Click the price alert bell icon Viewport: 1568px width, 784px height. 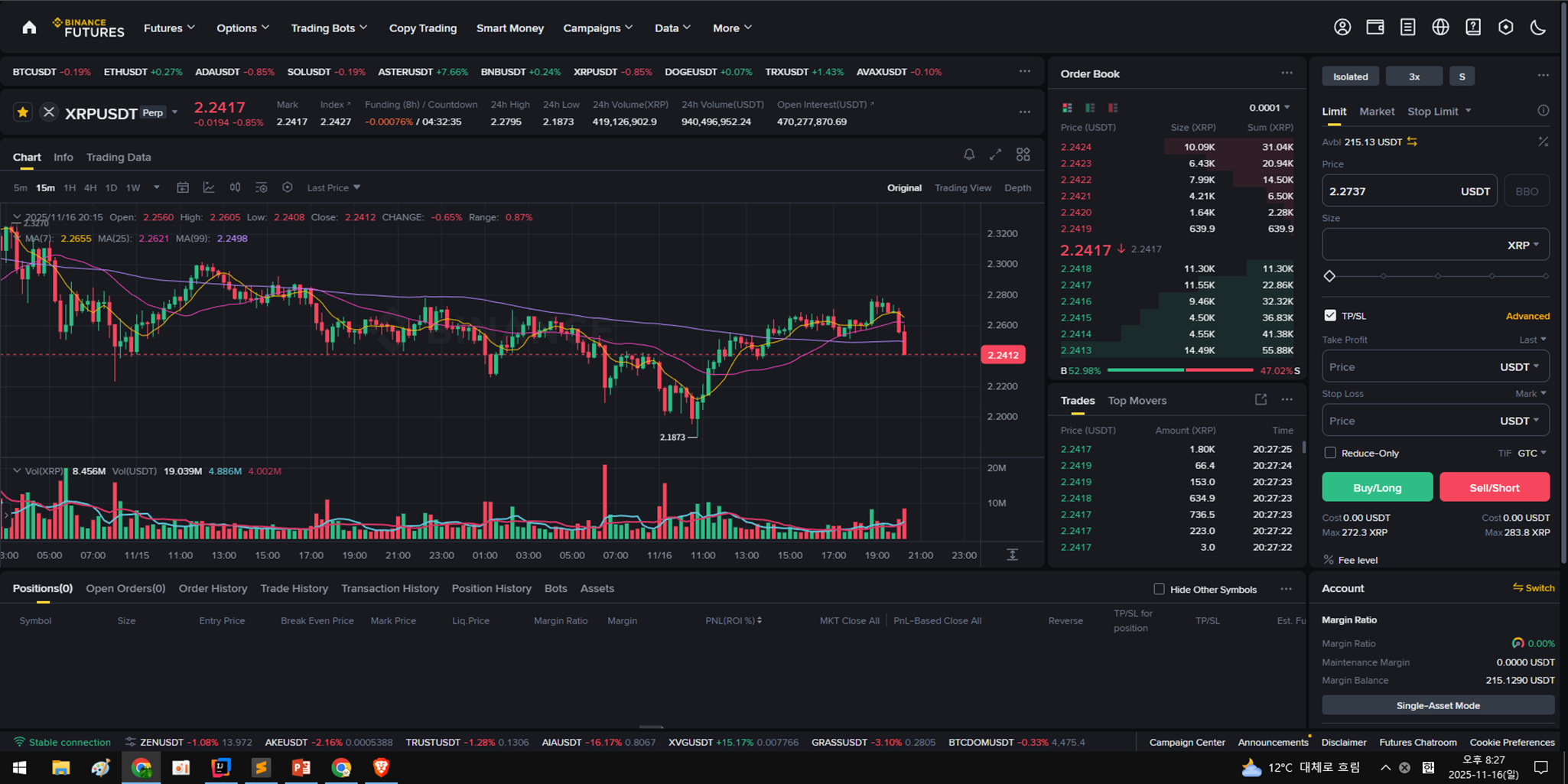click(x=969, y=155)
